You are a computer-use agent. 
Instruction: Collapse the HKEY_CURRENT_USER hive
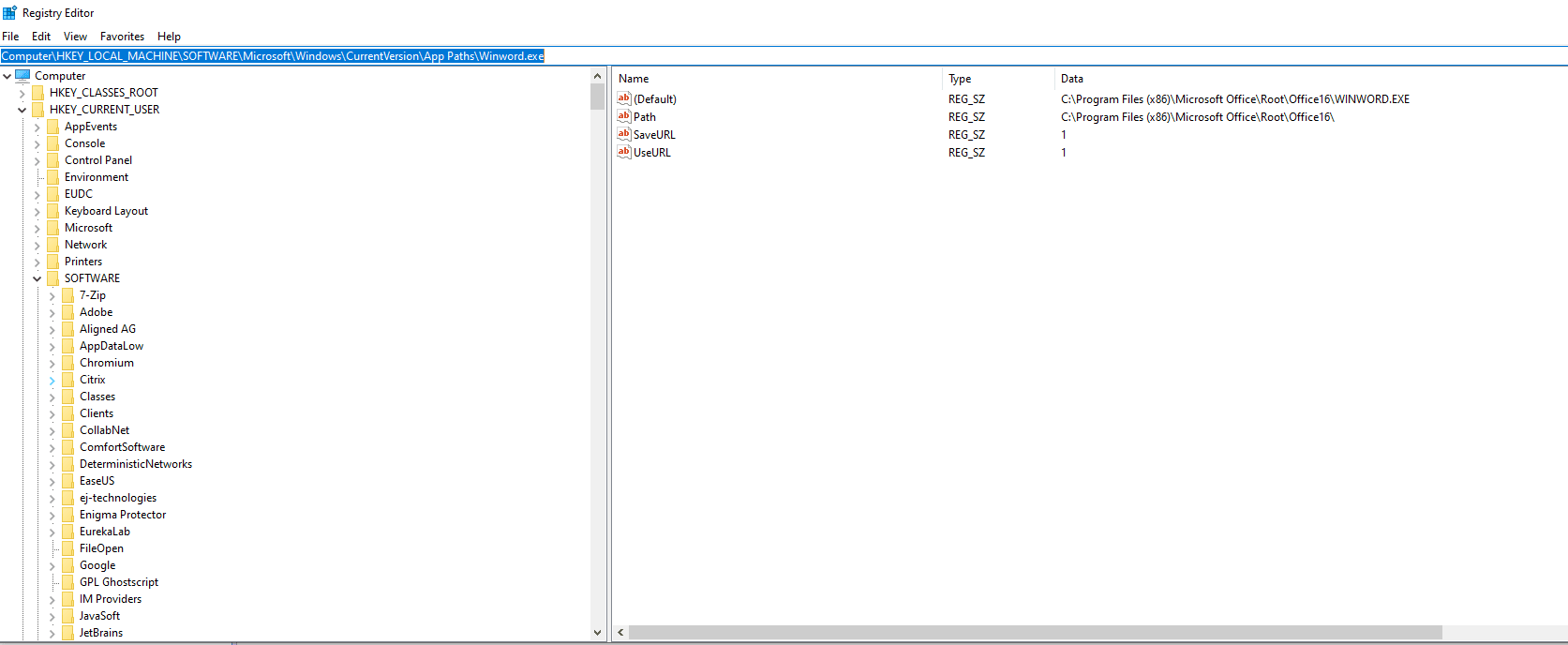point(22,110)
